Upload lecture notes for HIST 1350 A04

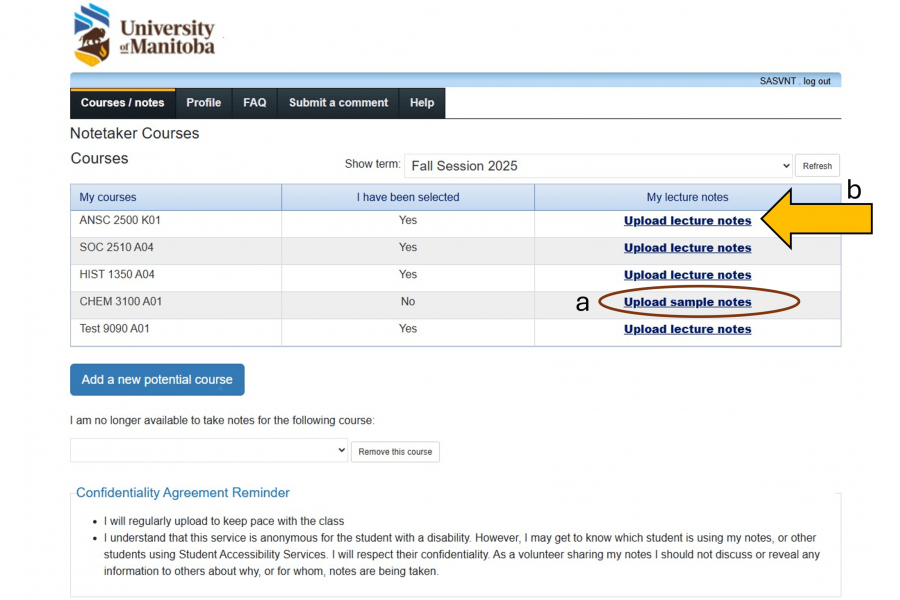687,274
